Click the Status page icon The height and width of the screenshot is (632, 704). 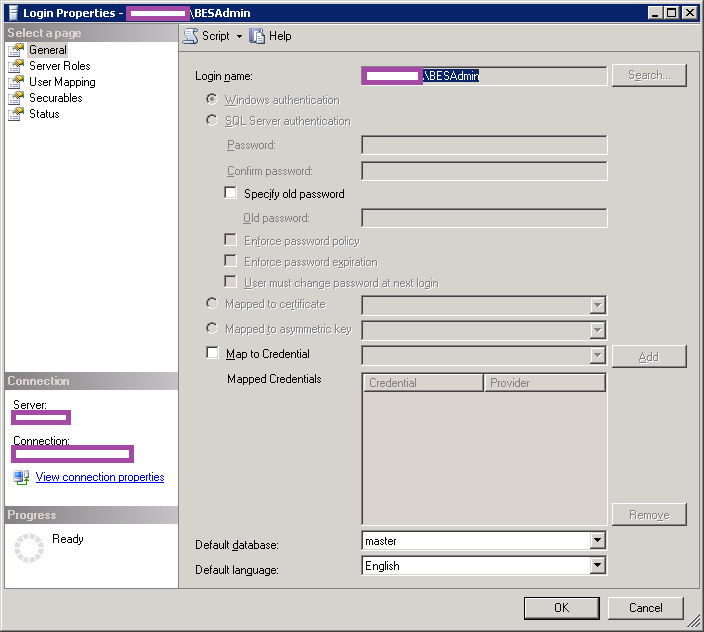16,114
